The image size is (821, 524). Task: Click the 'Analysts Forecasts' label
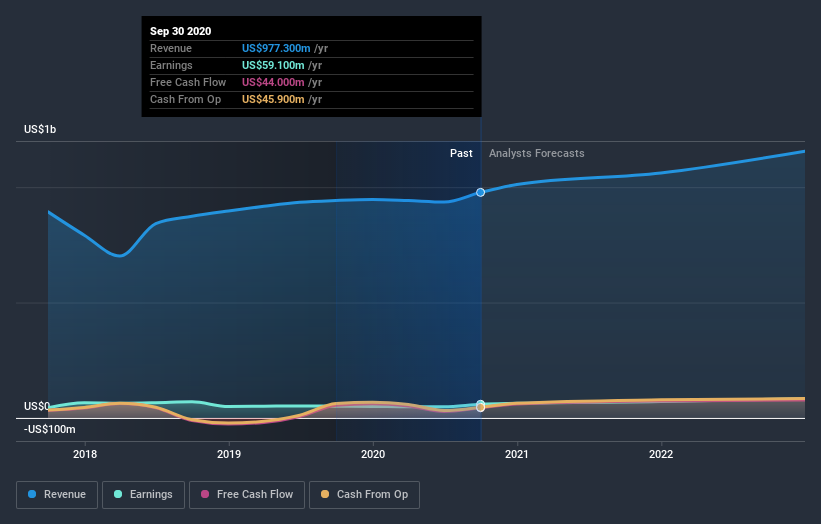(x=537, y=153)
